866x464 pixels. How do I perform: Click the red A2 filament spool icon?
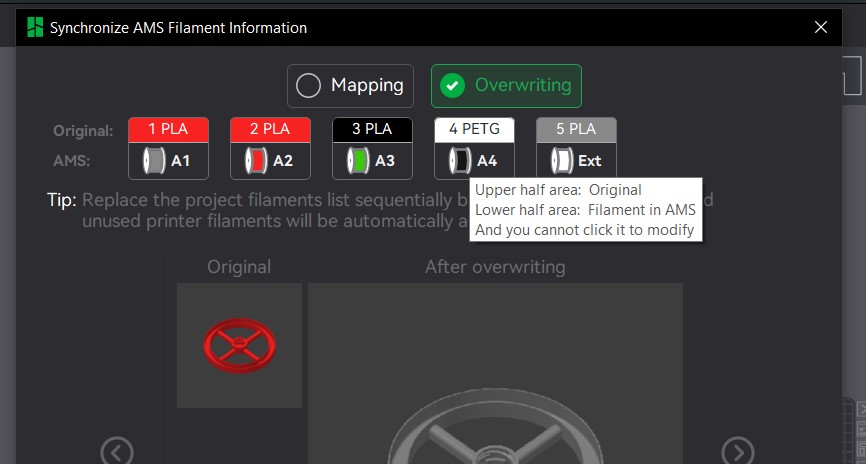coord(257,160)
